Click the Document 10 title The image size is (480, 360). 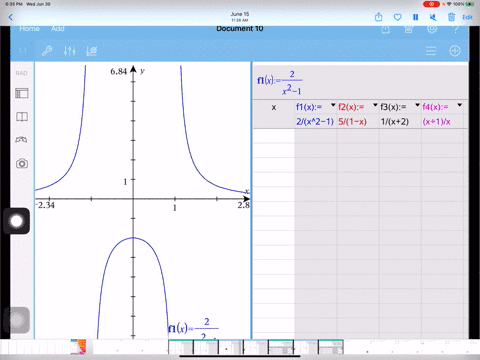tap(240, 29)
